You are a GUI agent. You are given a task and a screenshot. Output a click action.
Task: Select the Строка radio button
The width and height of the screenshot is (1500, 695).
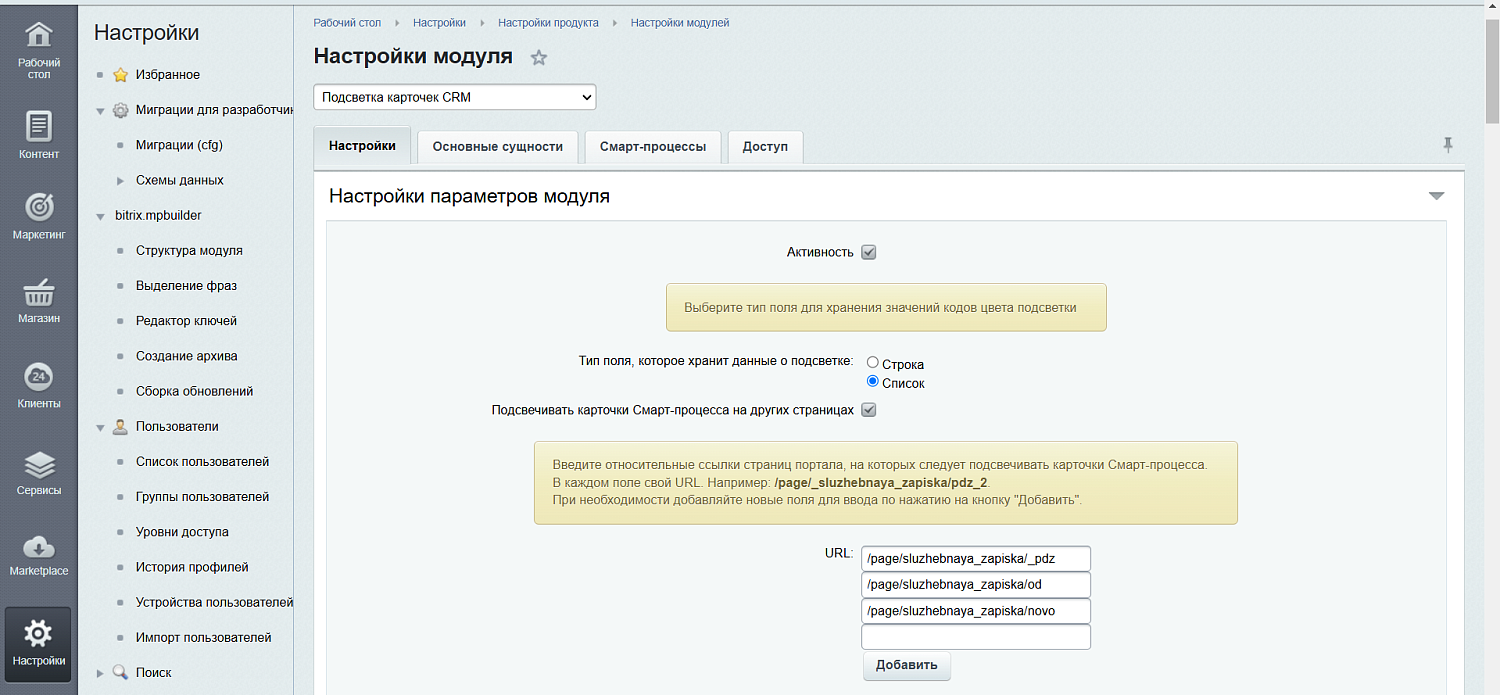coord(872,362)
